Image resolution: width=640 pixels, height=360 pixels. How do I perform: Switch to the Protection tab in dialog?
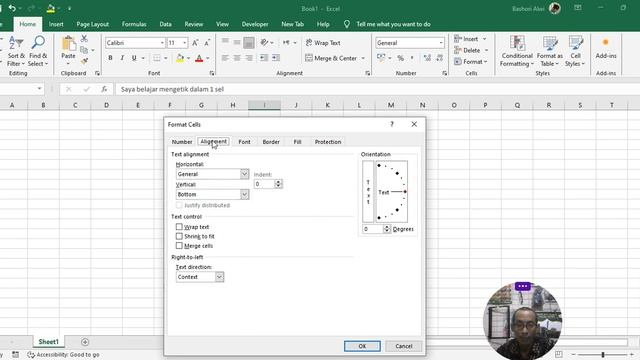(x=328, y=142)
